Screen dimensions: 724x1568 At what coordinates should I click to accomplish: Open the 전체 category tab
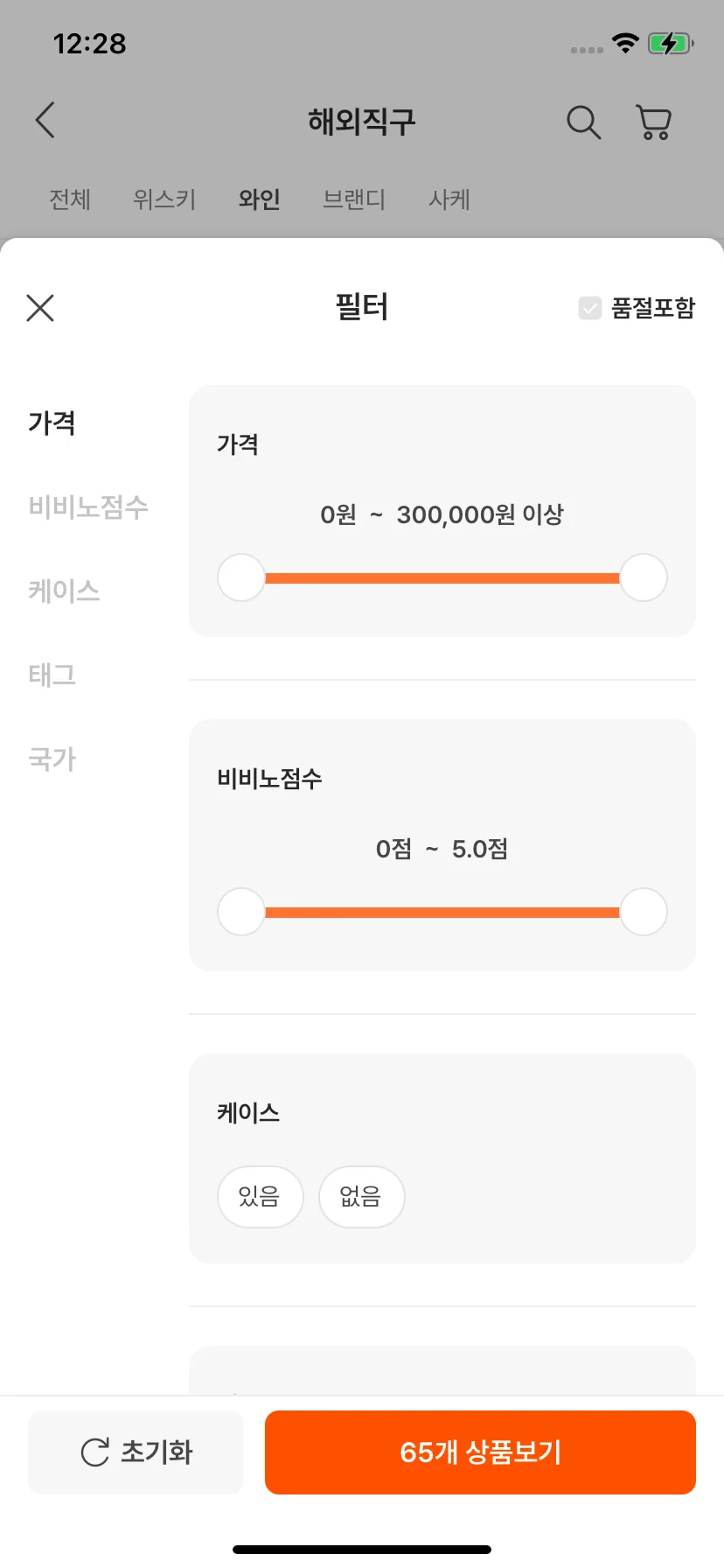tap(70, 199)
